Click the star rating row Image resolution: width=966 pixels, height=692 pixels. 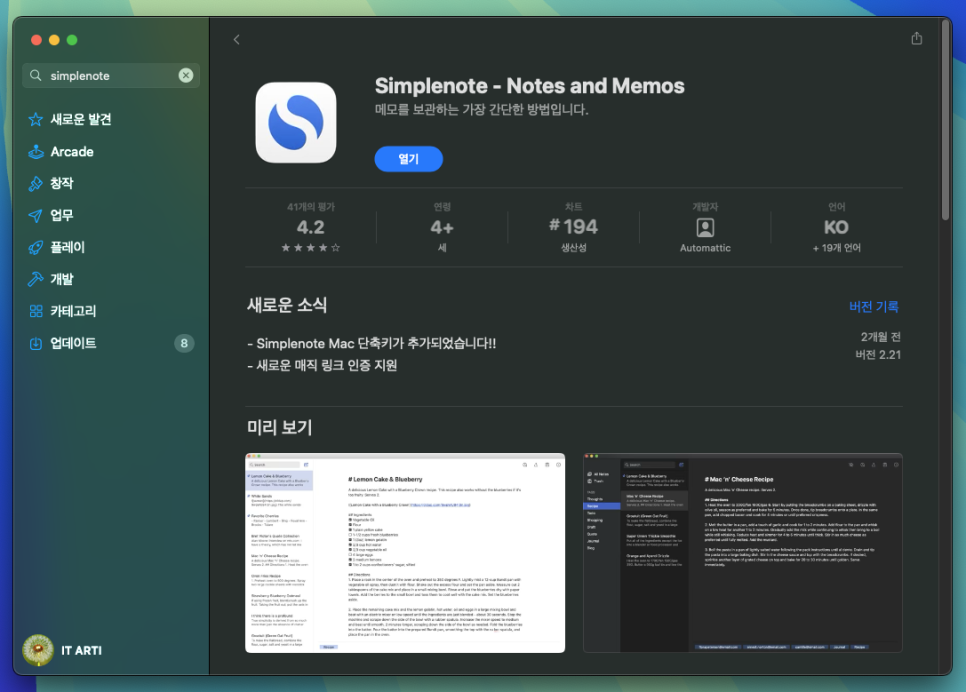(310, 248)
